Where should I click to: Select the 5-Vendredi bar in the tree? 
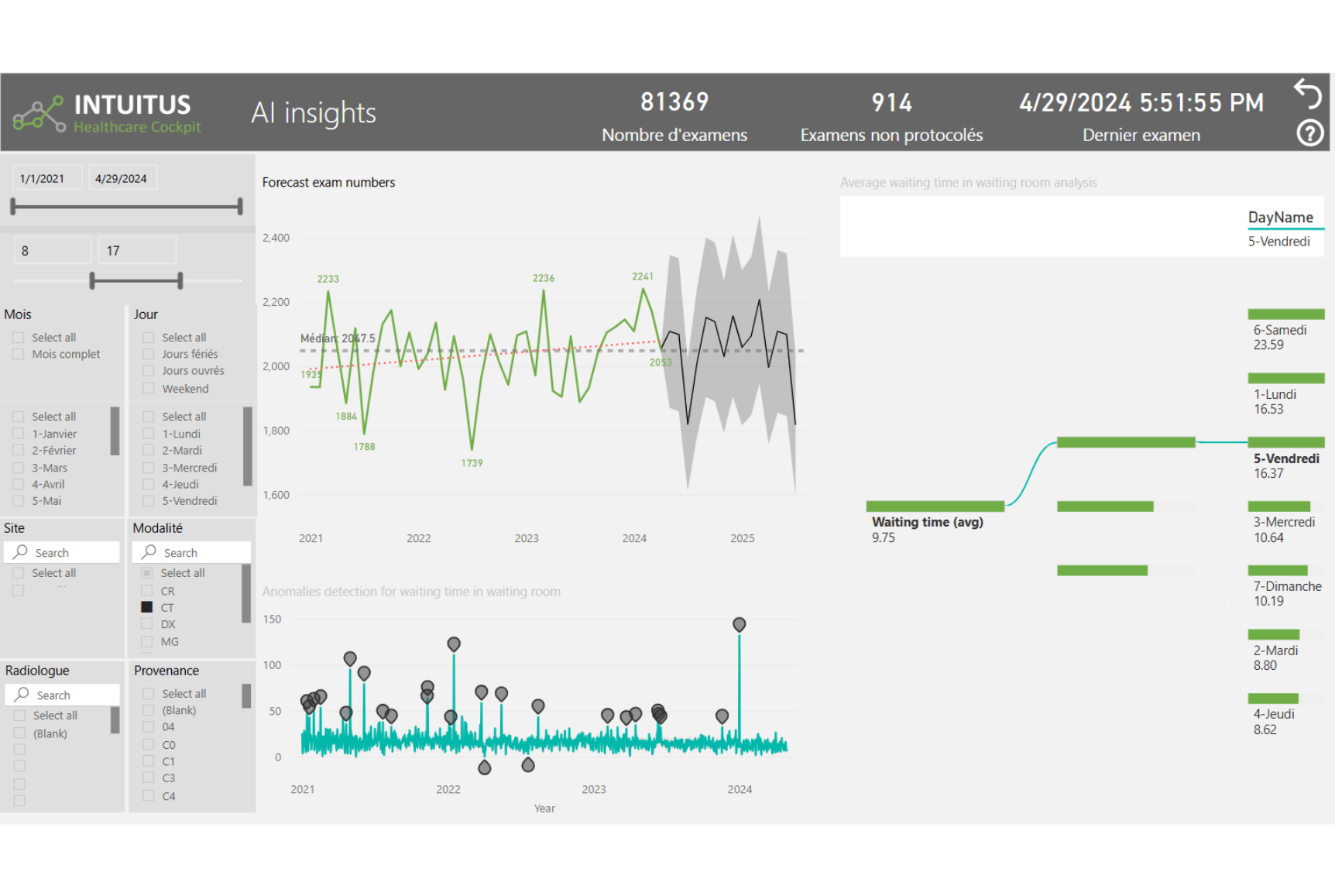(x=1285, y=443)
